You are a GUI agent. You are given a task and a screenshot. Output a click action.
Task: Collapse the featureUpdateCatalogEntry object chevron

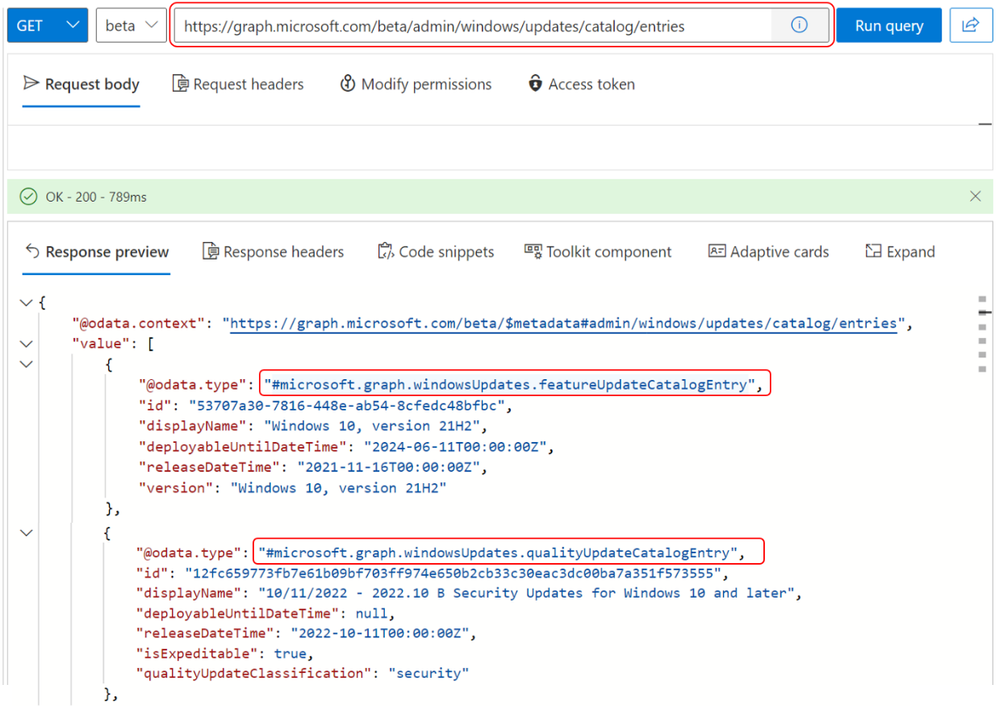tap(26, 364)
